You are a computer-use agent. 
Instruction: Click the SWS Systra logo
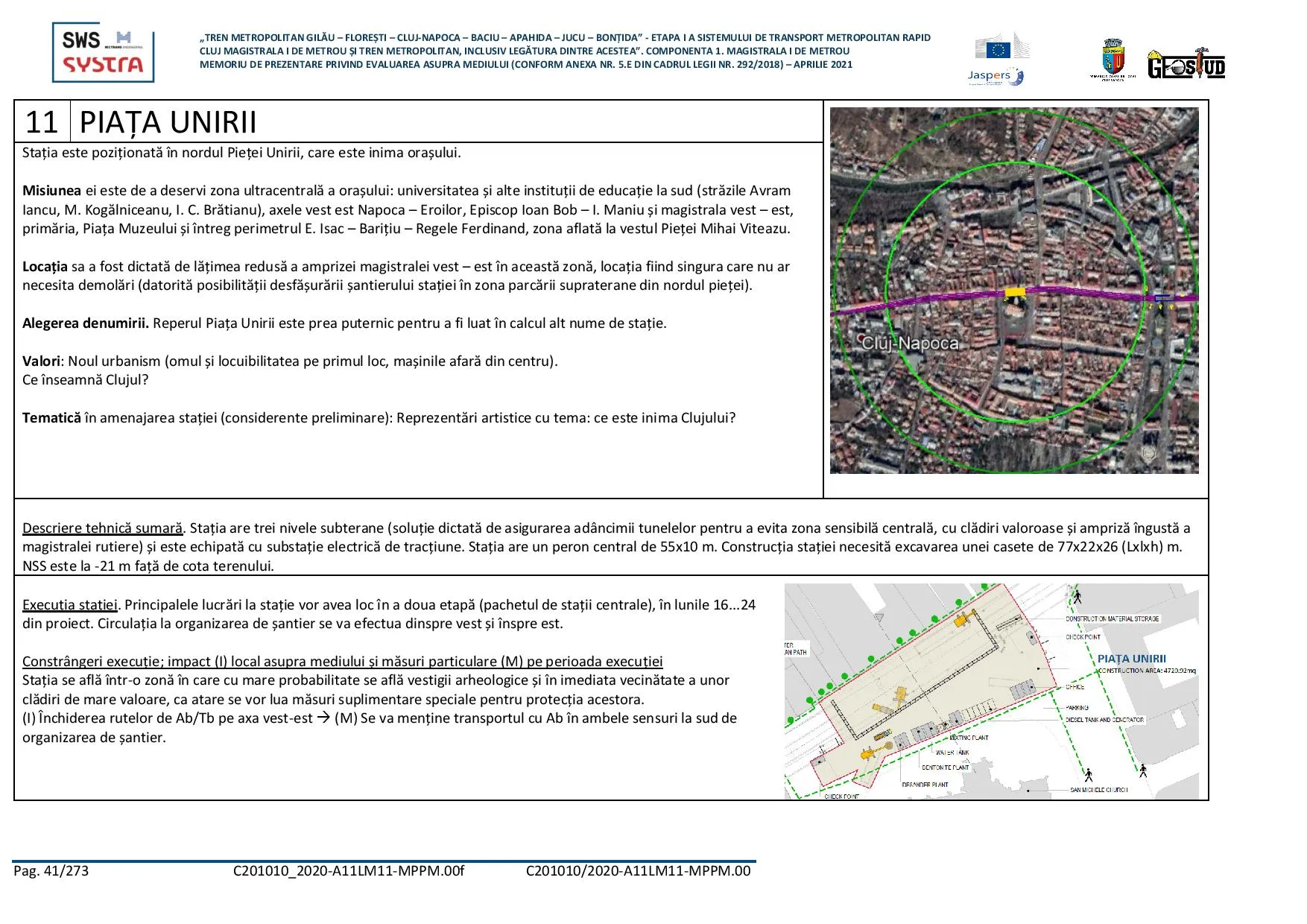[103, 52]
